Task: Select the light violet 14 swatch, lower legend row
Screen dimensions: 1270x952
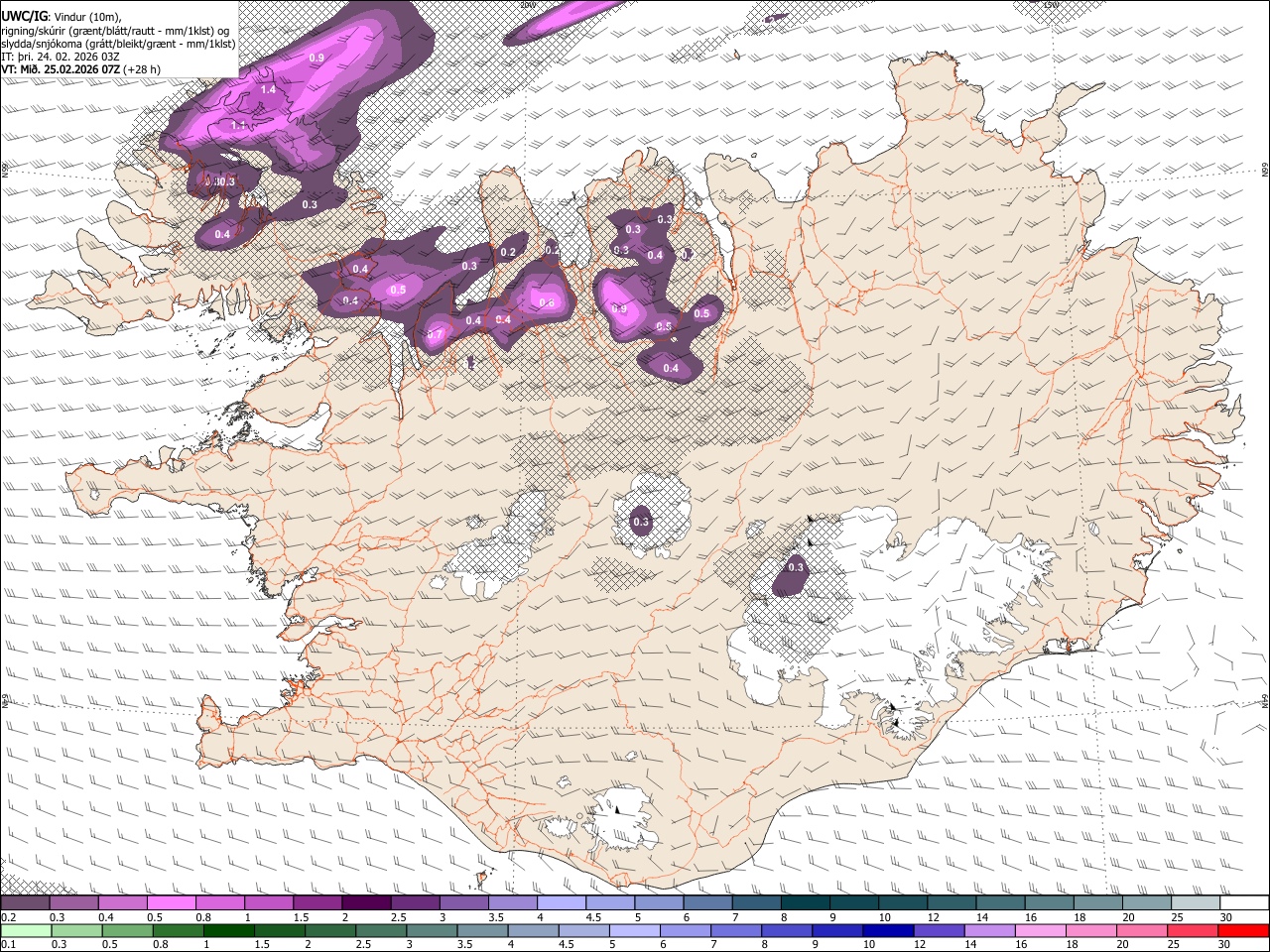Action: (989, 930)
